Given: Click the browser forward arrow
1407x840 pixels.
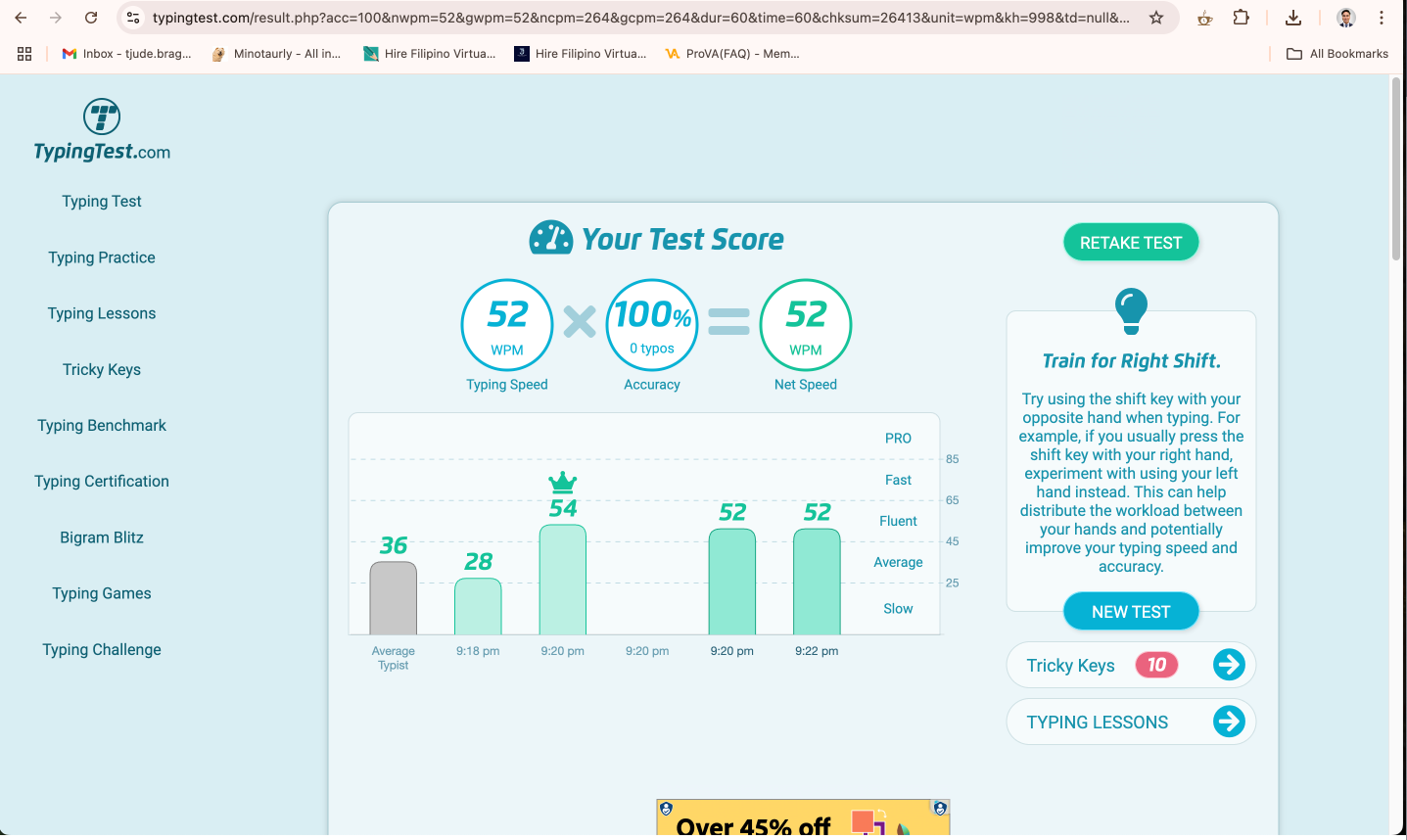Looking at the screenshot, I should [x=56, y=18].
